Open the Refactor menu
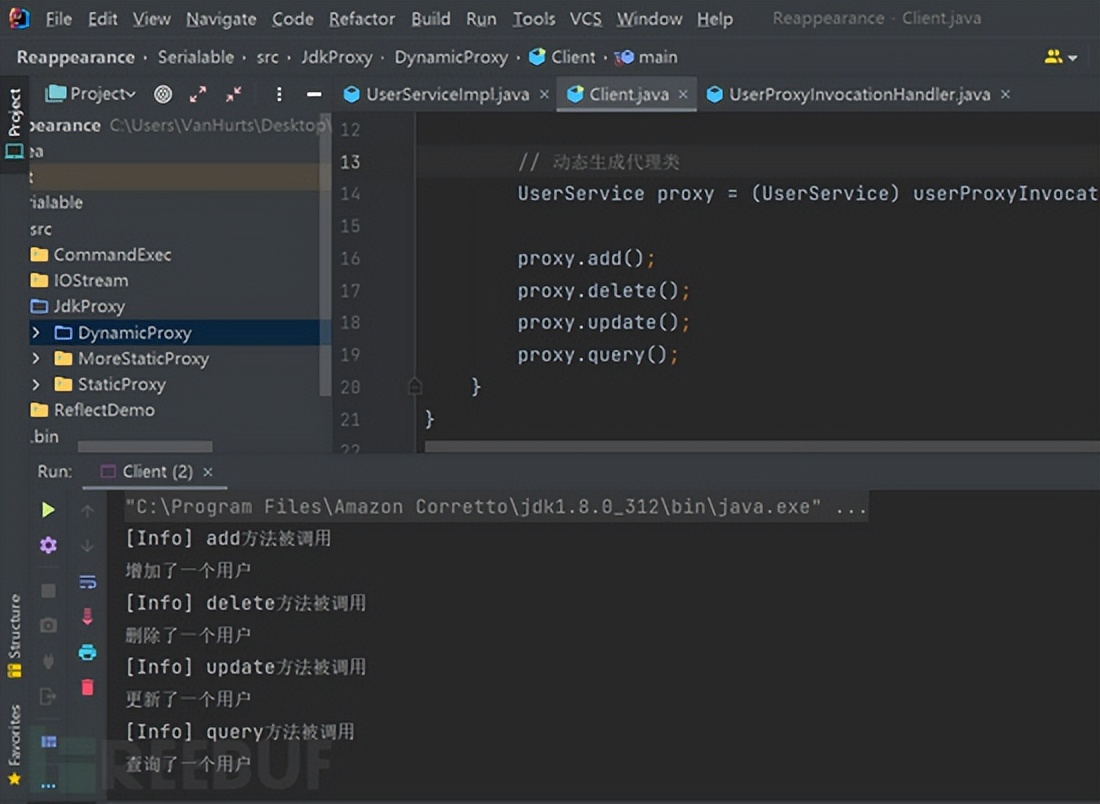The width and height of the screenshot is (1100, 804). [x=361, y=18]
